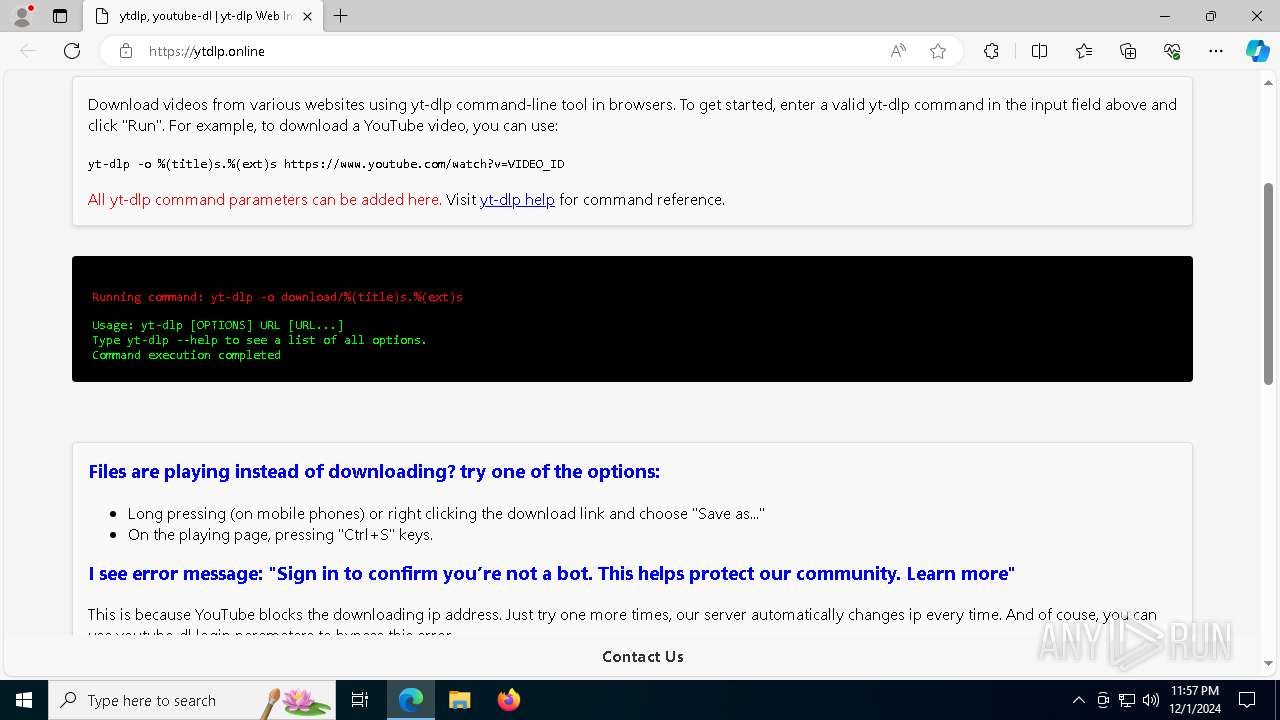
Task: Click the 'I see error message' heading
Action: (x=552, y=574)
